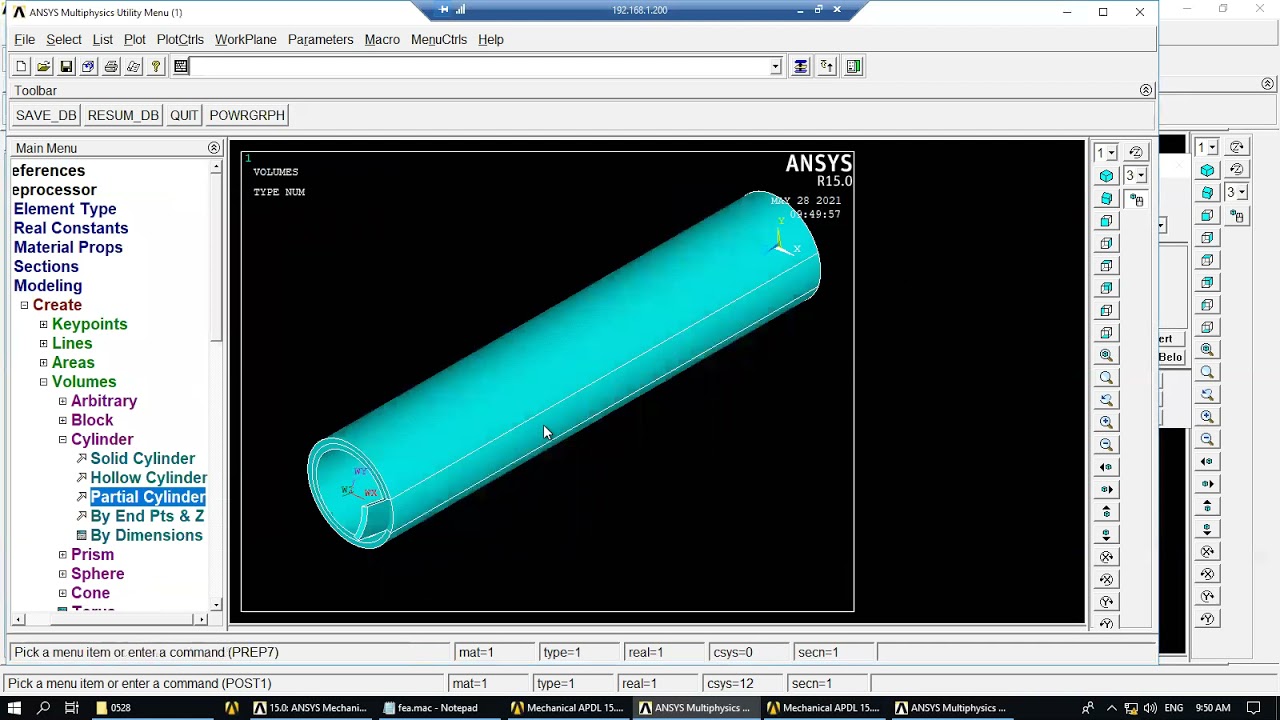Expand the Keypoints tree node
The height and width of the screenshot is (720, 1280).
tap(43, 324)
